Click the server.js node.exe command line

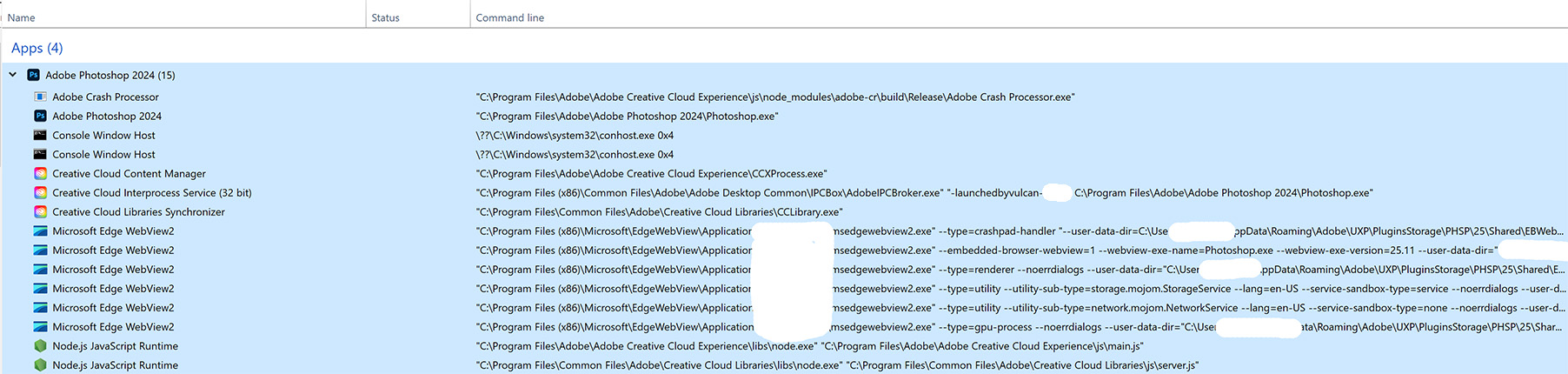(837, 364)
